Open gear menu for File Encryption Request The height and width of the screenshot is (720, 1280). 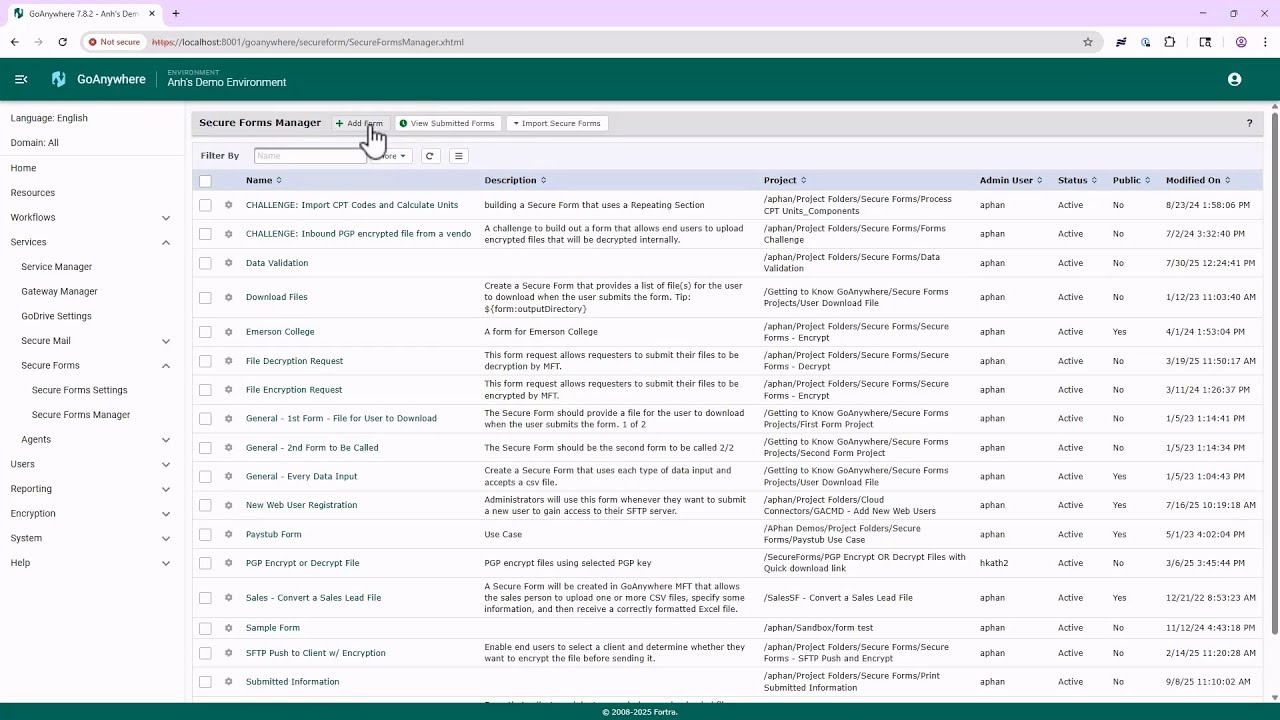228,390
